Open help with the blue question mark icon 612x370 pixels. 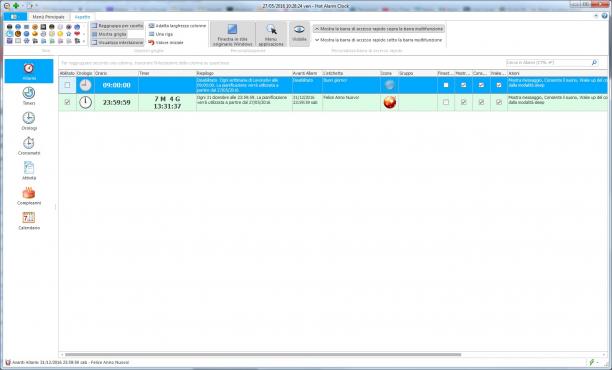[x=605, y=16]
